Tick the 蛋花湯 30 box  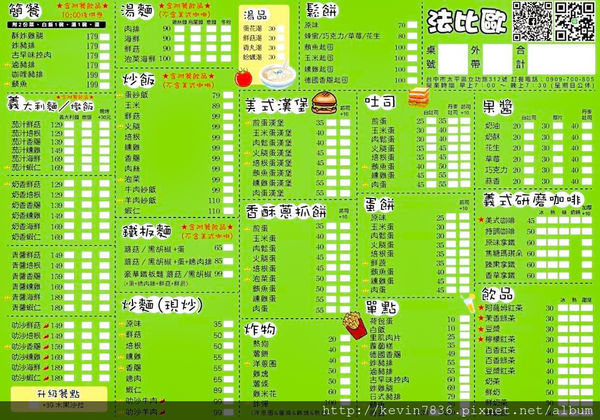pos(281,29)
